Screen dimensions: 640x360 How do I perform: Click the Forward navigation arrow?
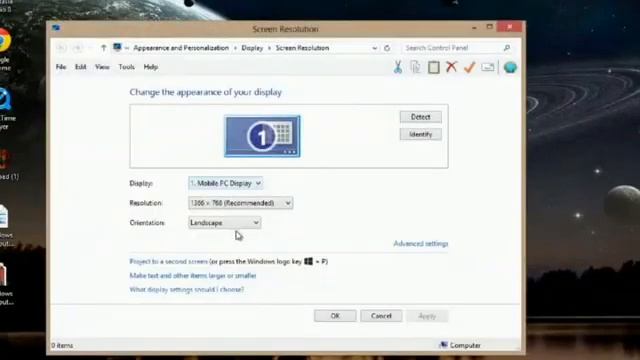tap(78, 48)
